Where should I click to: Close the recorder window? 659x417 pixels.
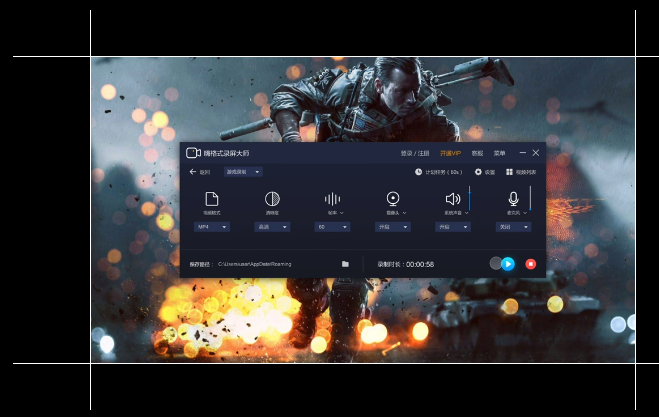click(x=536, y=153)
